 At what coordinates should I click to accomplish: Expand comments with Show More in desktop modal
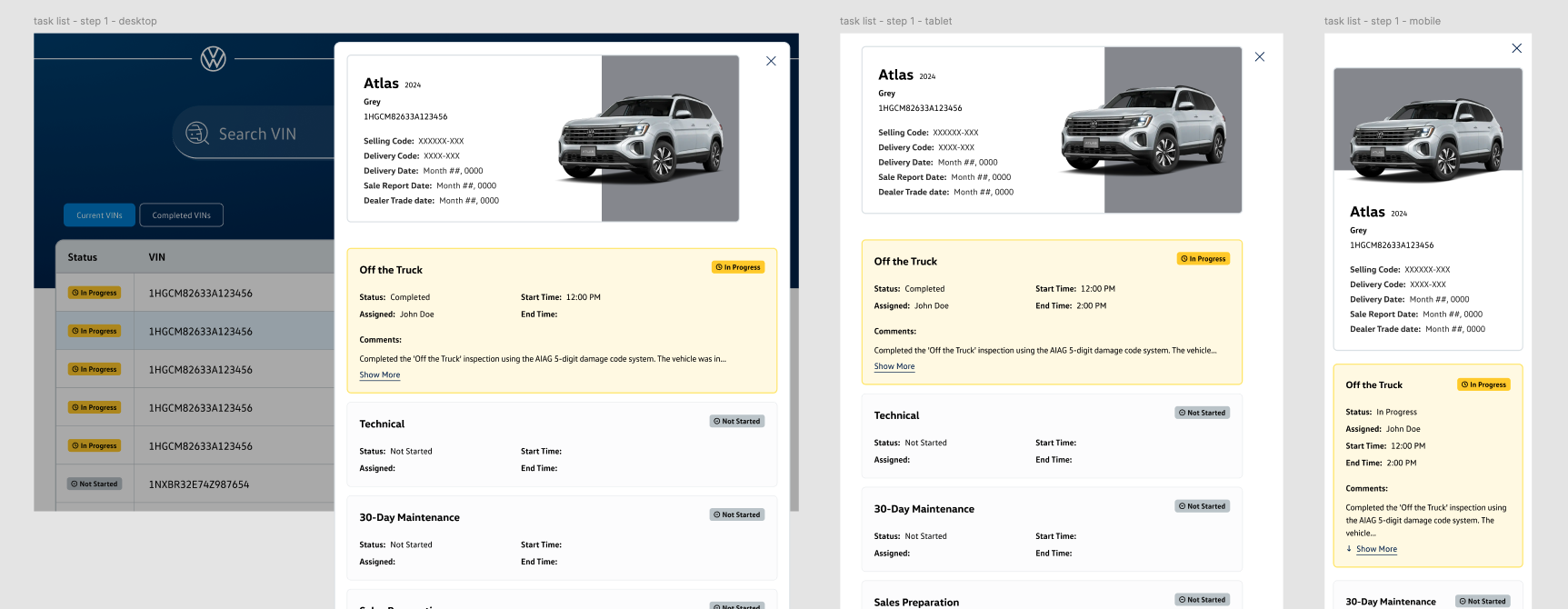(380, 374)
